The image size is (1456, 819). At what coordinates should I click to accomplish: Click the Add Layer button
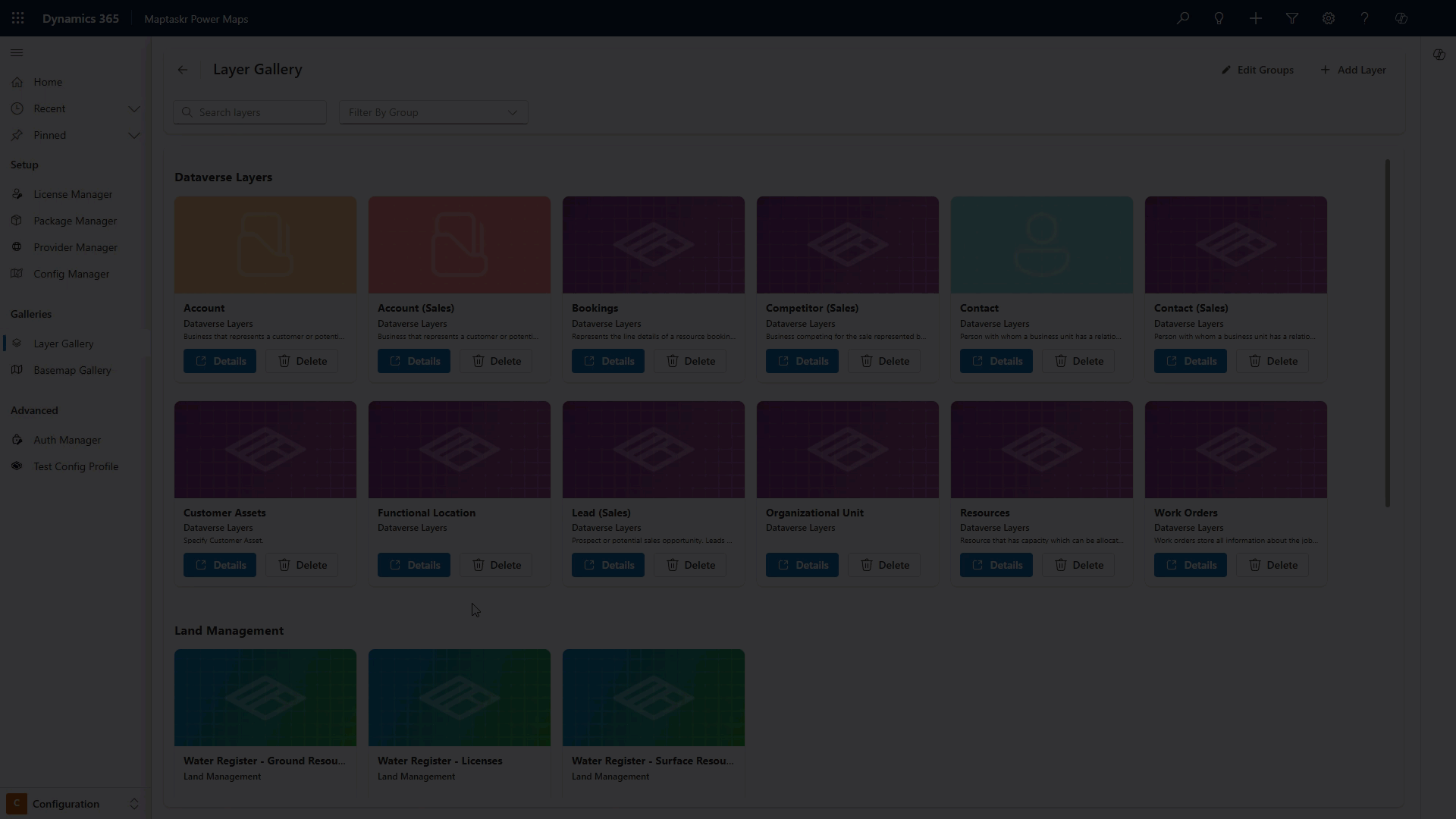(1354, 70)
